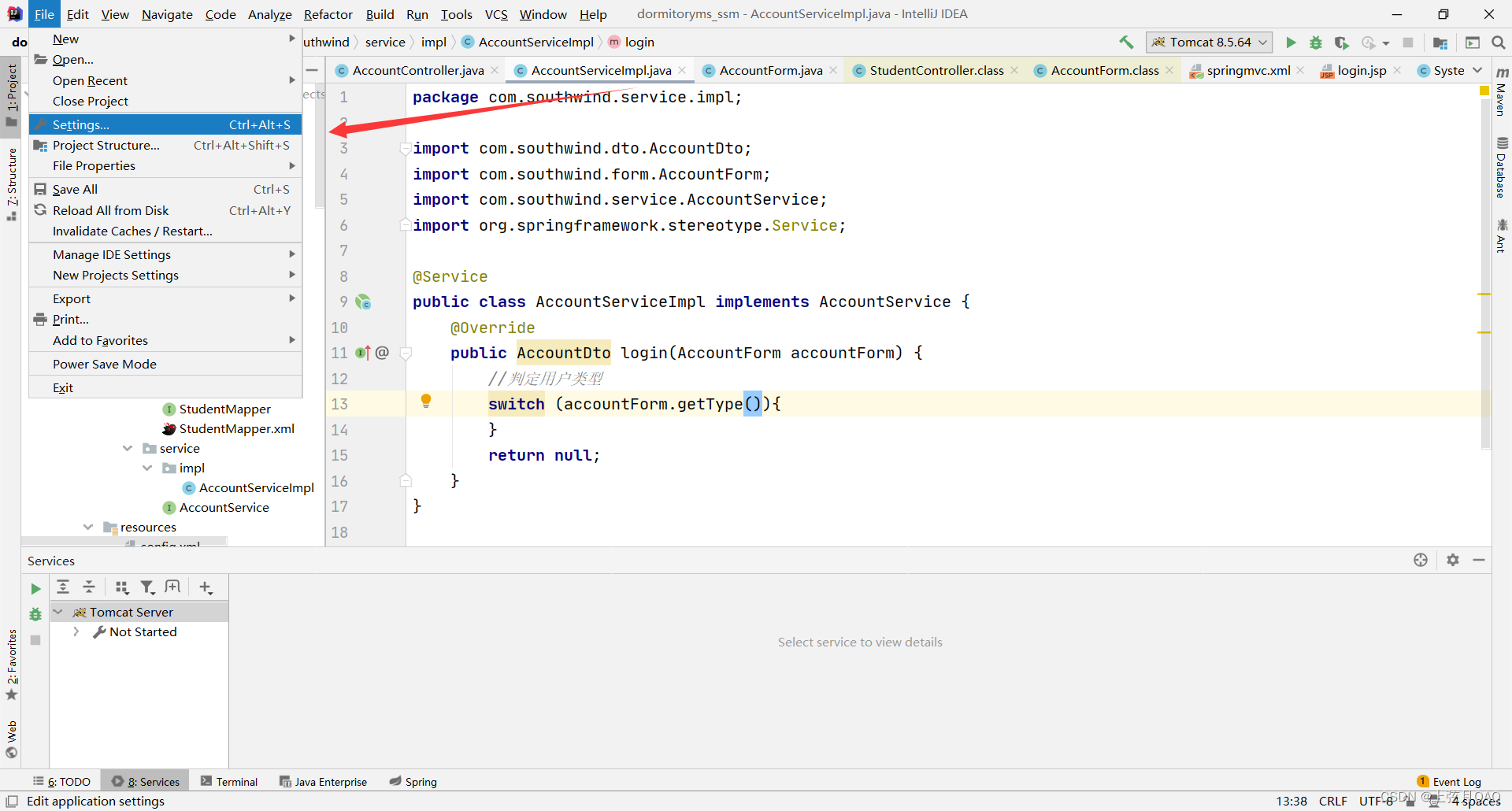This screenshot has width=1512, height=811.
Task: Select AccountService interface in project tree
Action: pyautogui.click(x=216, y=507)
